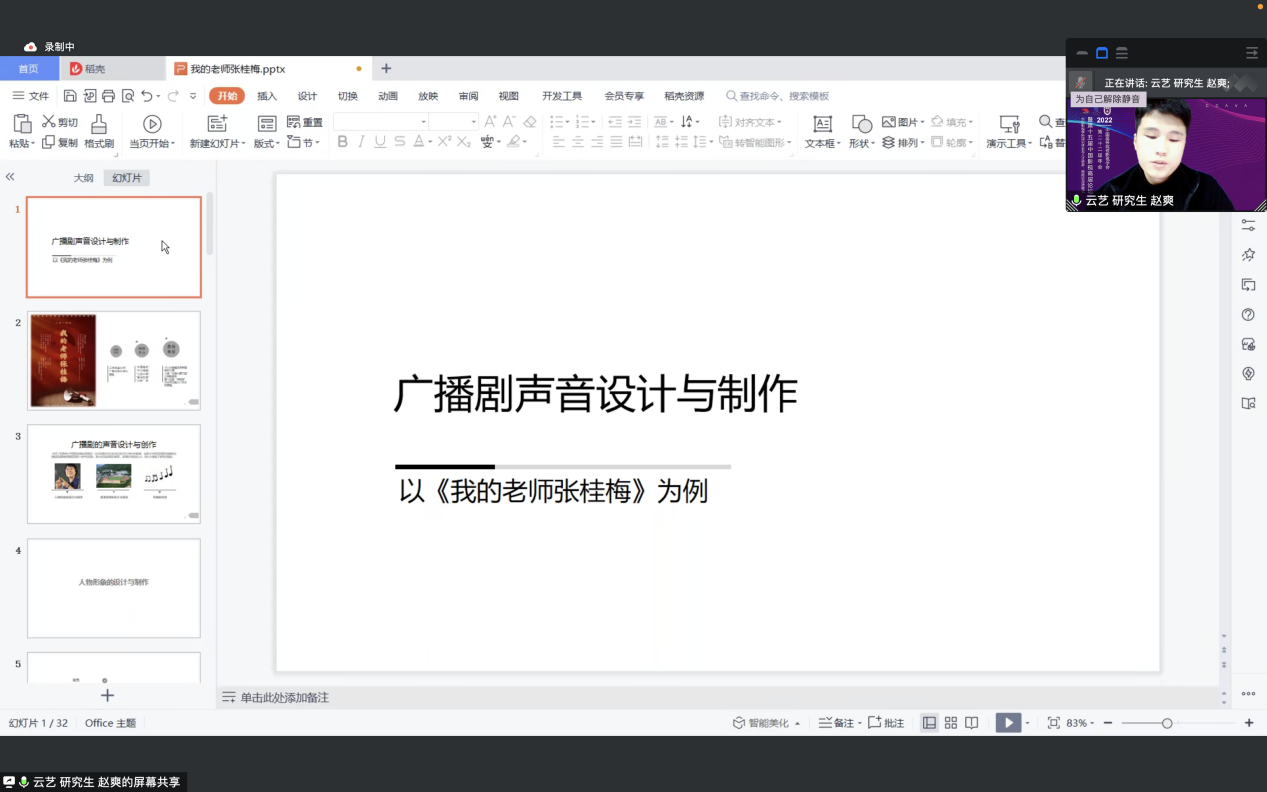Open the 形状 shapes tool
Viewport: 1267px width, 792px height.
[861, 125]
